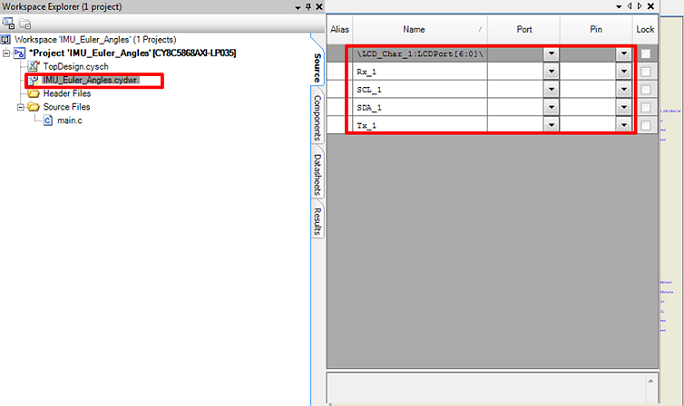This screenshot has height=406, width=684.
Task: Click the main.c file icon
Action: [48, 120]
